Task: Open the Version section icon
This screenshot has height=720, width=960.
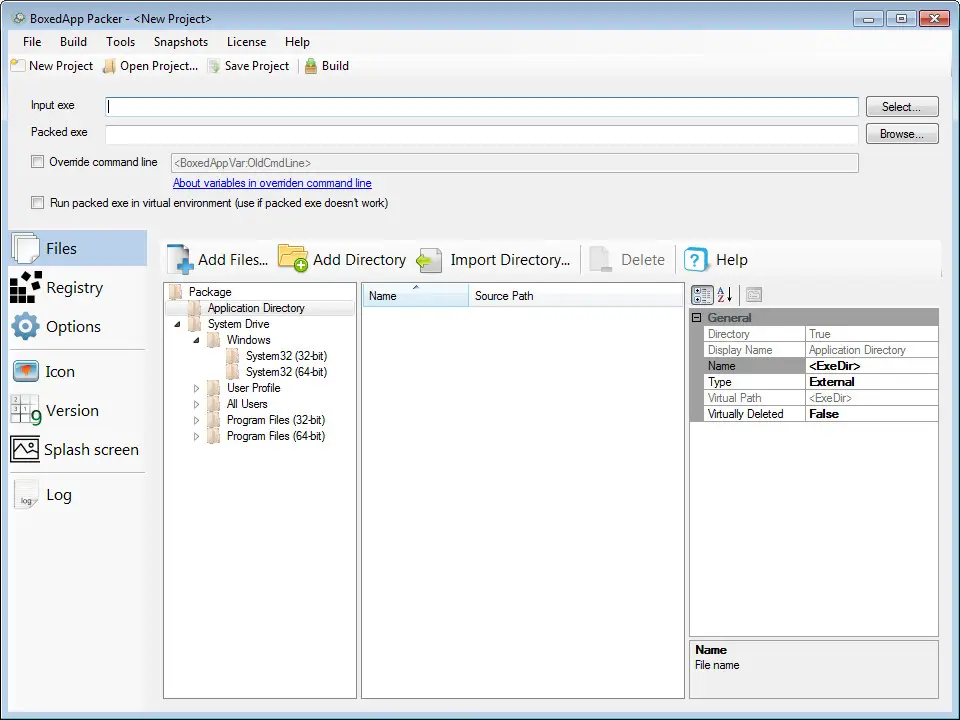Action: click(26, 410)
